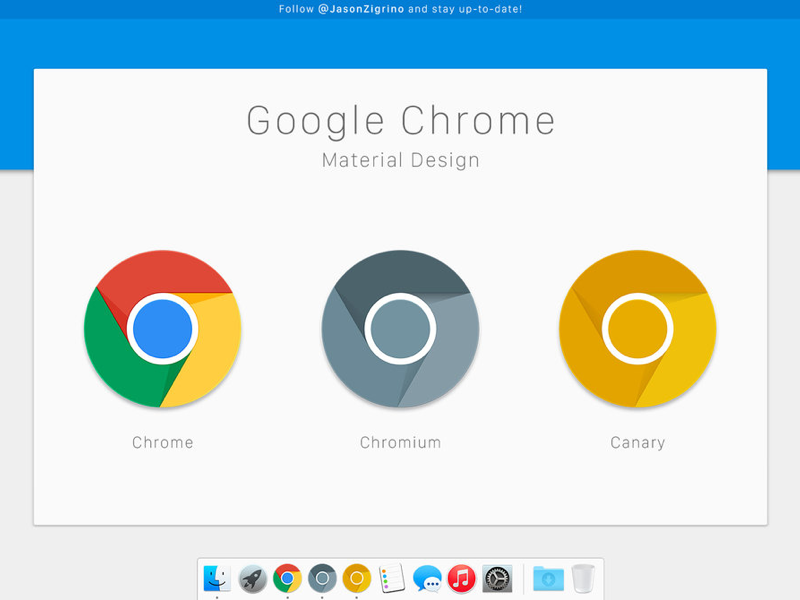Open iTunes music app in dock
Screen dimensions: 800x600
point(462,579)
